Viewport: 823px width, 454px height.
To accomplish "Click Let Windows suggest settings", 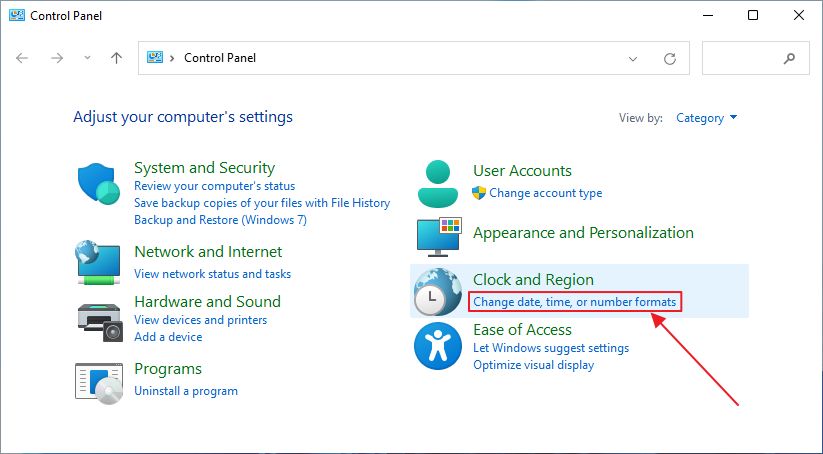I will [x=551, y=347].
